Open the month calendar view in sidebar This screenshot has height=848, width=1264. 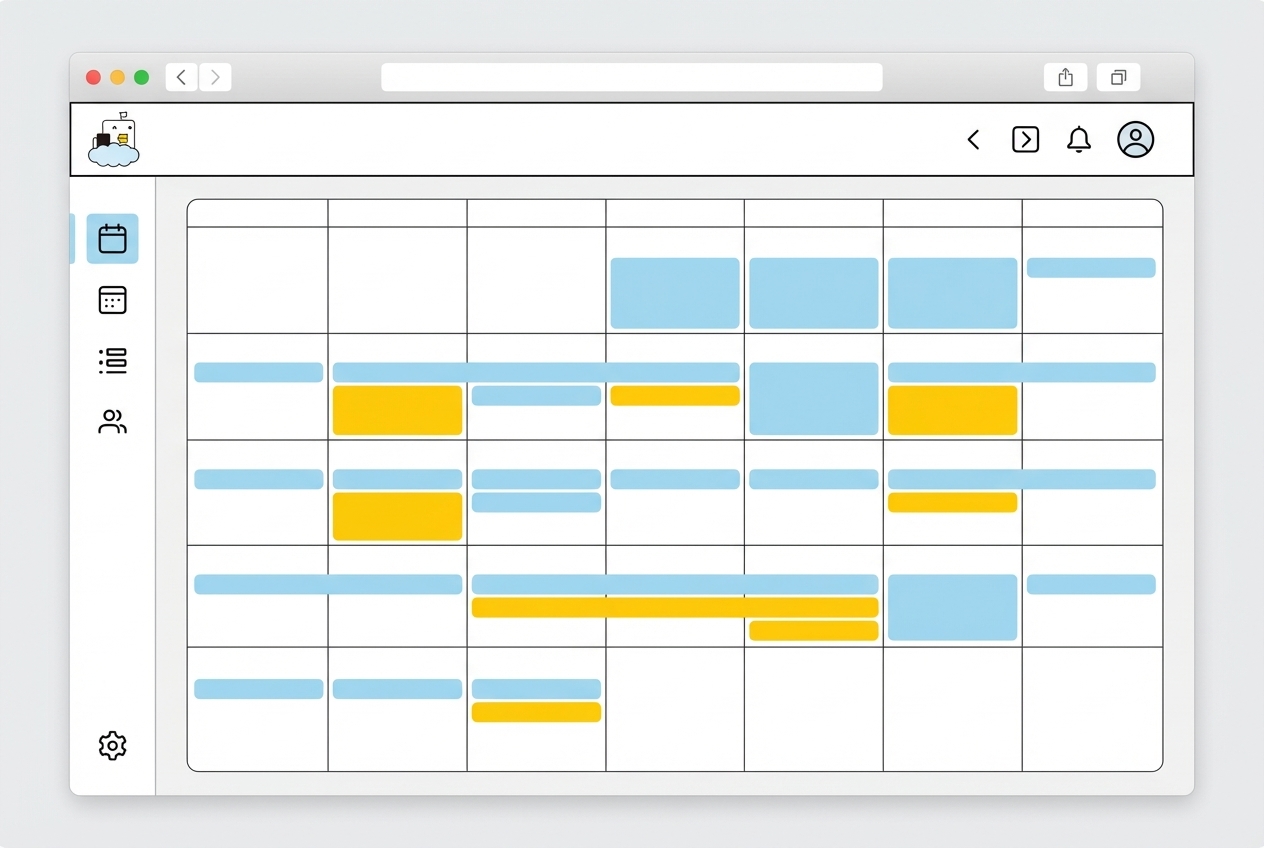tap(112, 239)
